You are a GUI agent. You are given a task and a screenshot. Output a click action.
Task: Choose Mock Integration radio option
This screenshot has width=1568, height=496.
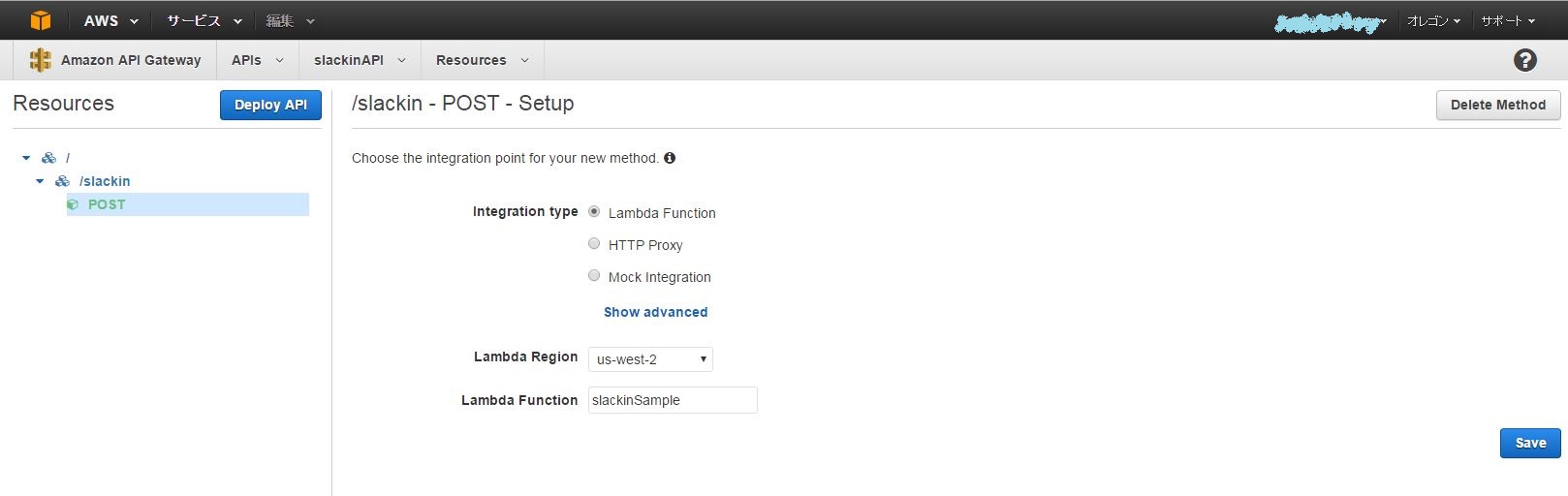coord(594,276)
